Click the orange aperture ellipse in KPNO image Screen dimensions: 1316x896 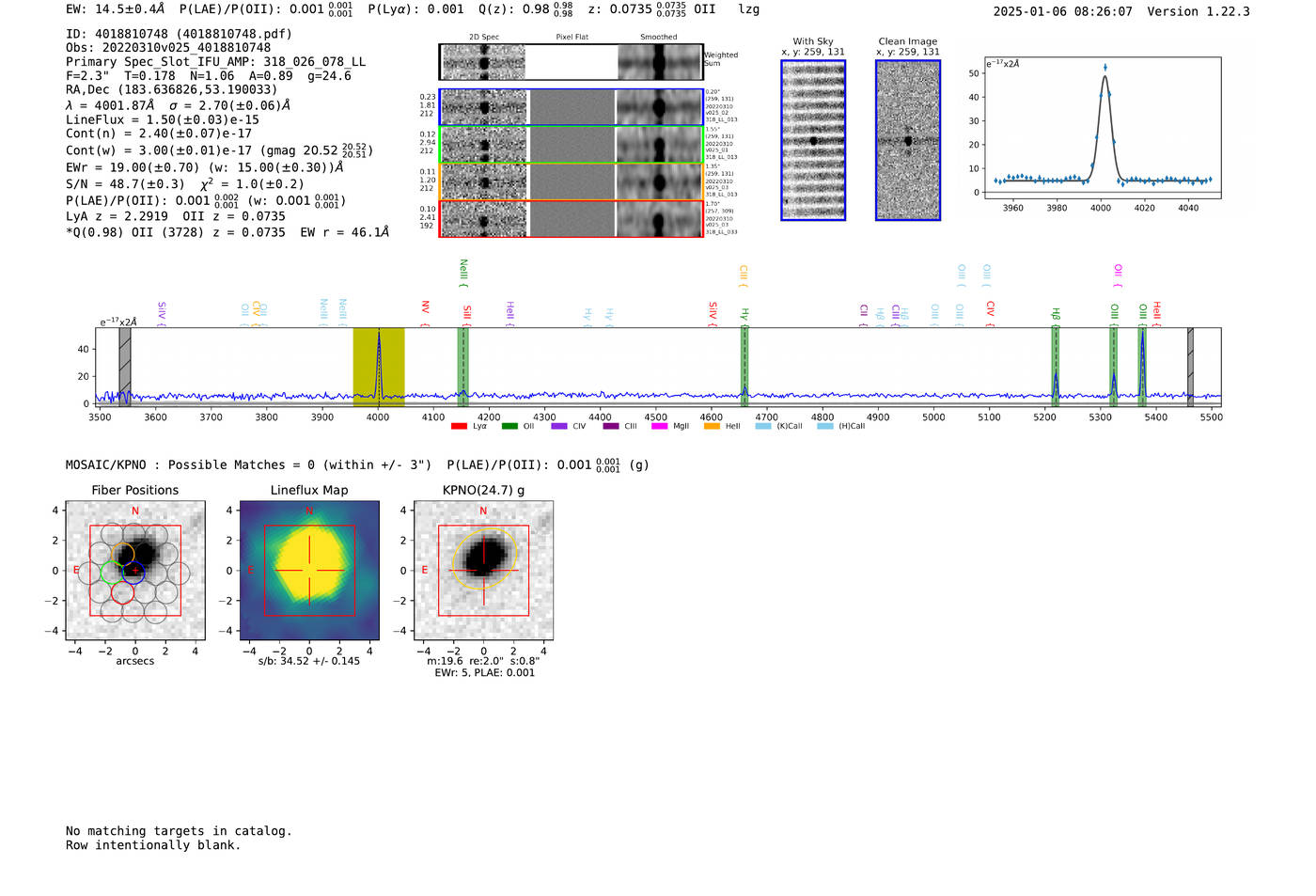[x=484, y=558]
